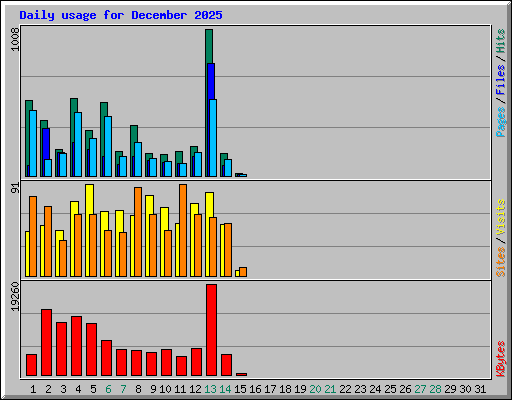Select the orange sites bar for day 11
The image size is (512, 400).
coord(183,230)
